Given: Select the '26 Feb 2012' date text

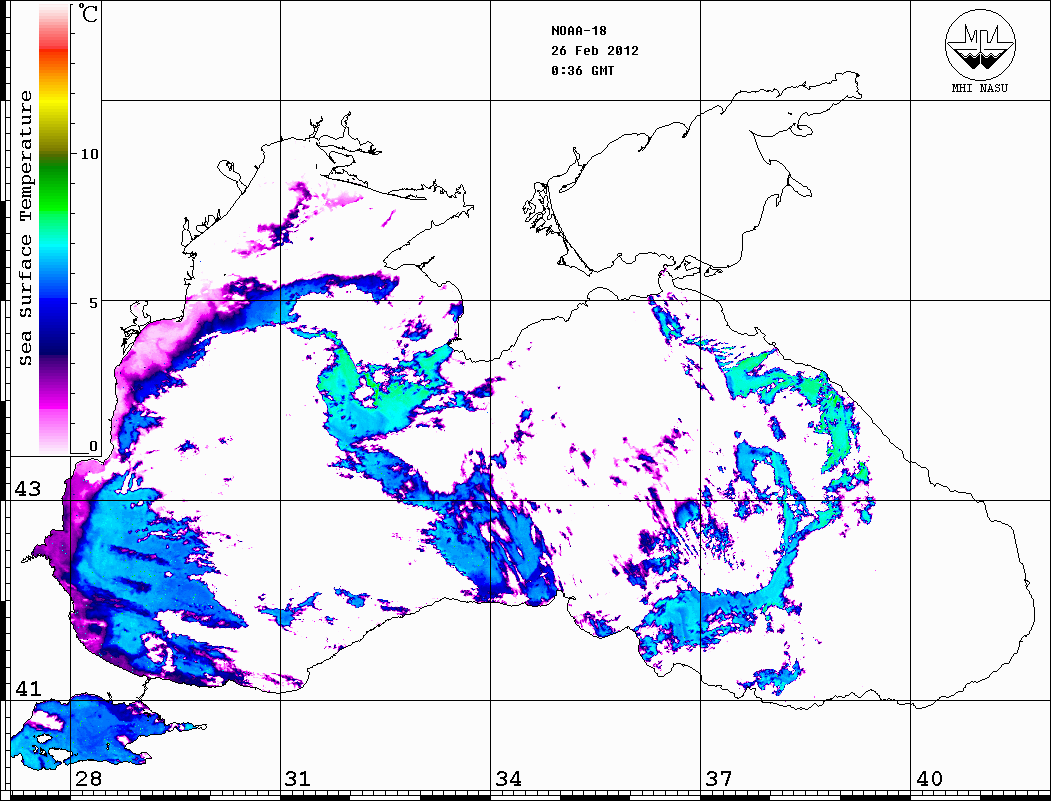Looking at the screenshot, I should point(595,51).
